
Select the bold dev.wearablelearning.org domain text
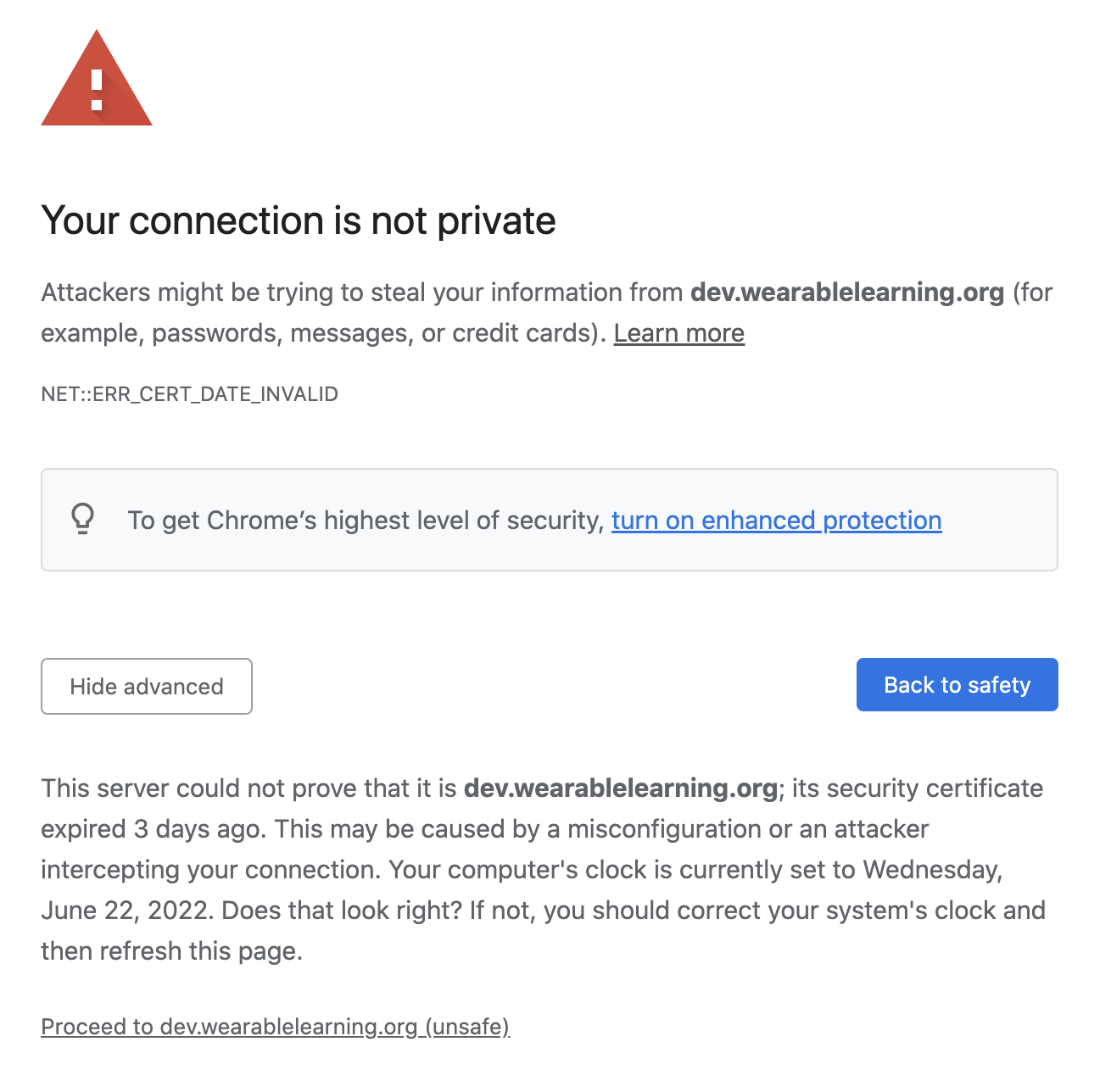coord(846,292)
